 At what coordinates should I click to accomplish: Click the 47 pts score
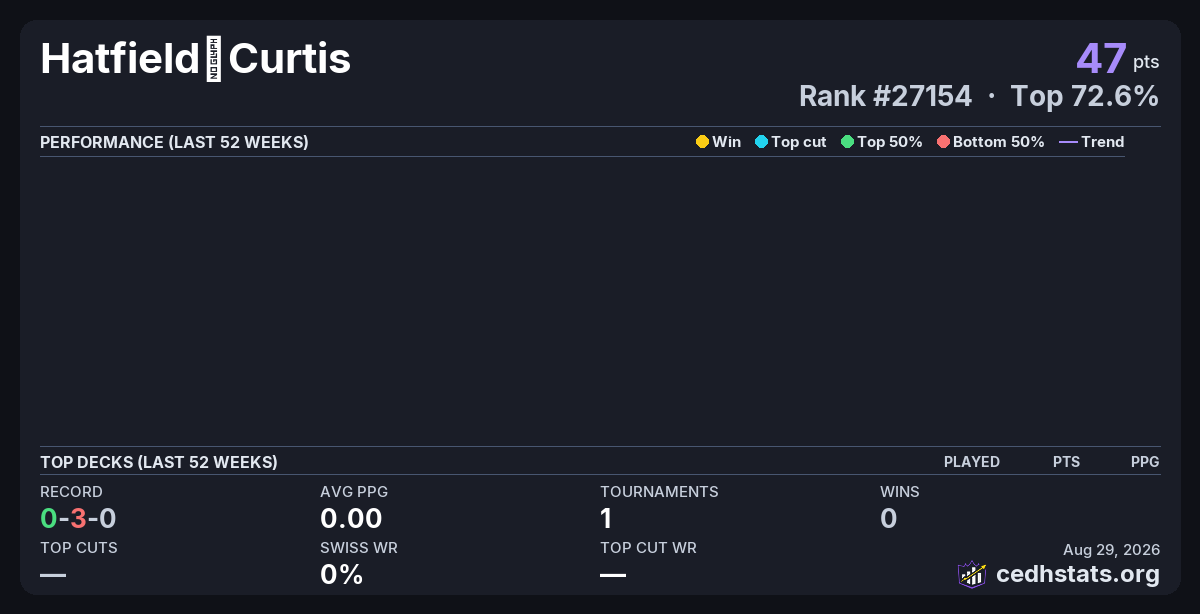[1118, 59]
